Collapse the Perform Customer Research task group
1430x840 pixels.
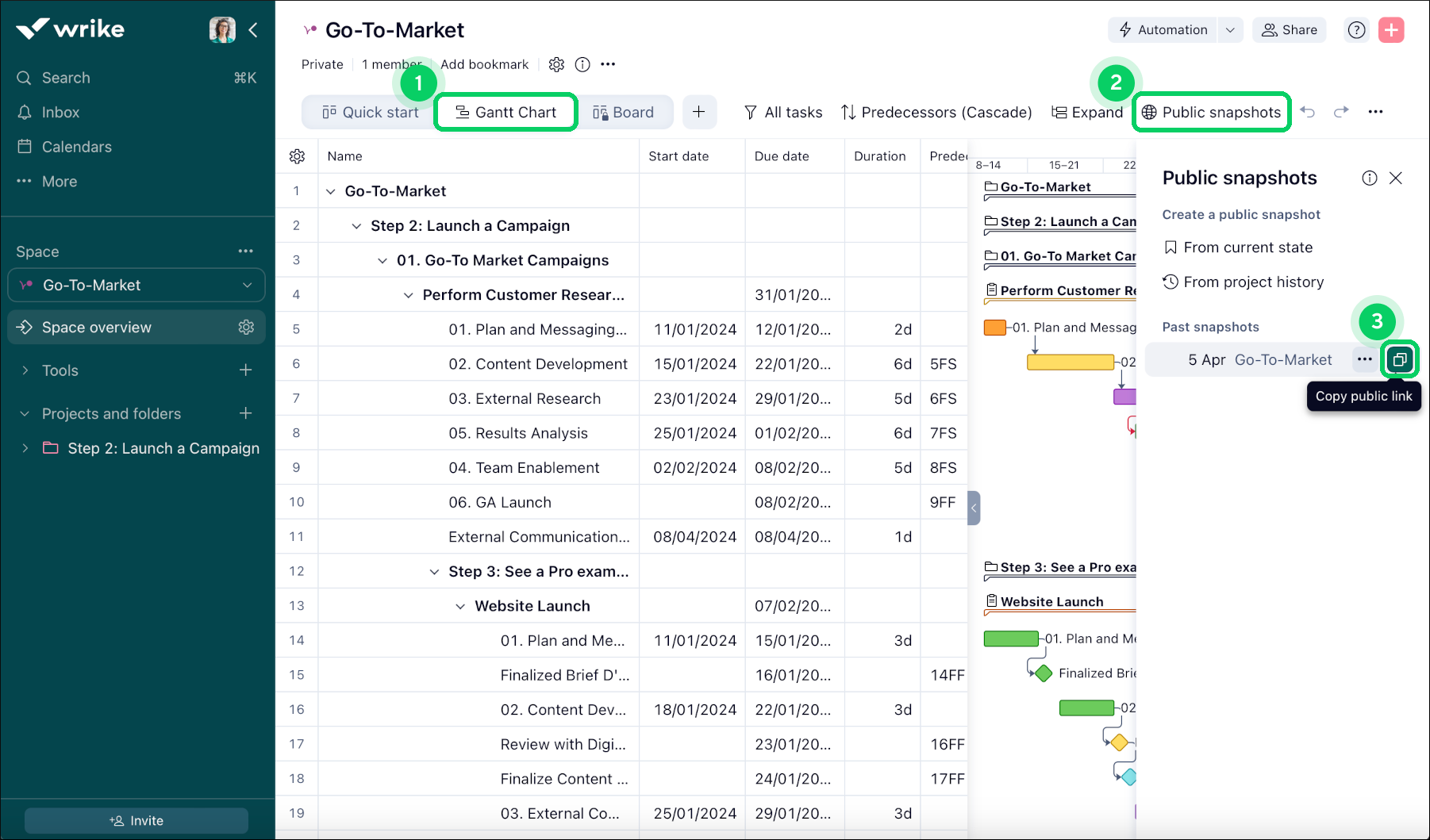408,294
